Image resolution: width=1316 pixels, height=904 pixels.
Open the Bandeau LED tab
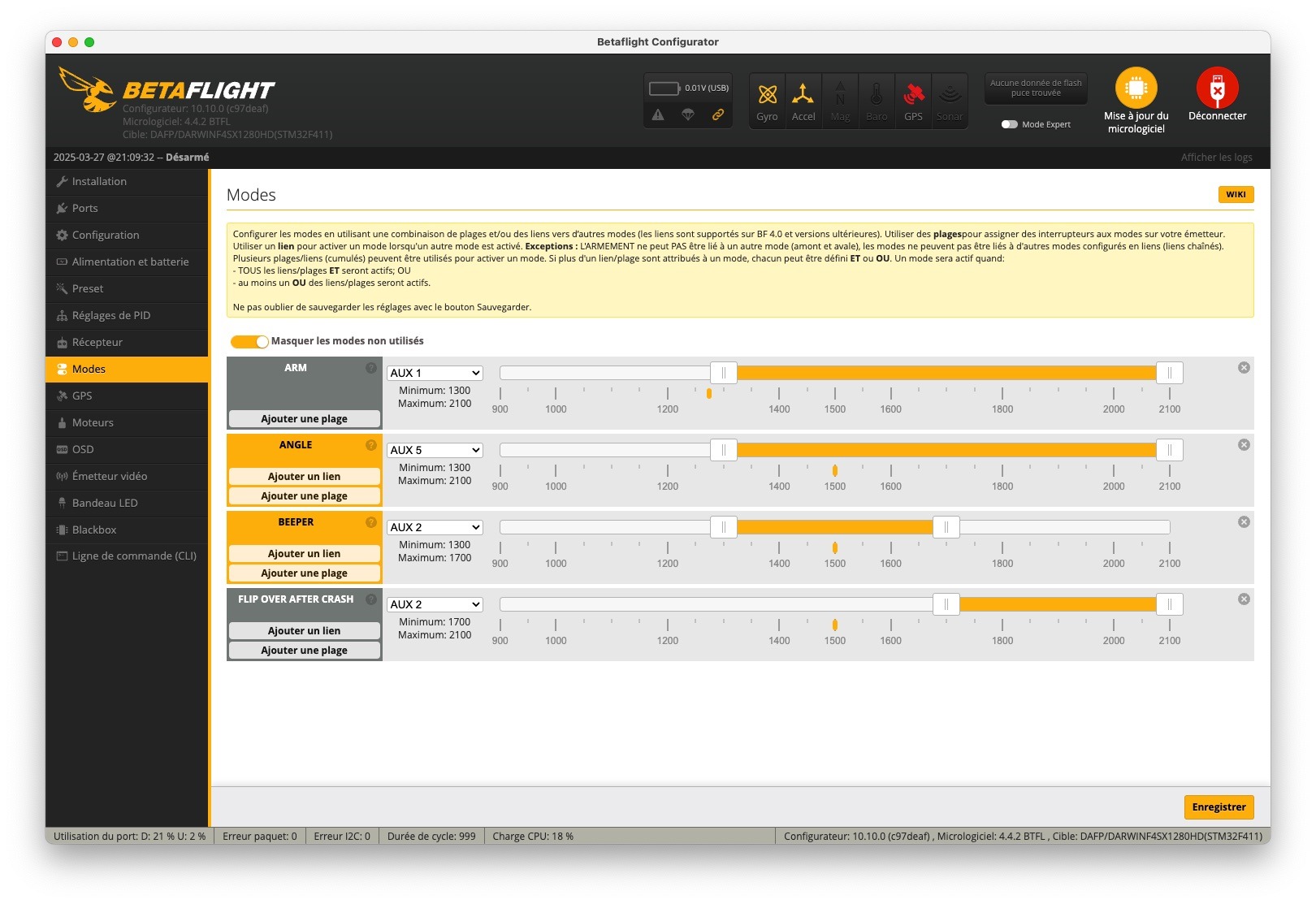127,504
